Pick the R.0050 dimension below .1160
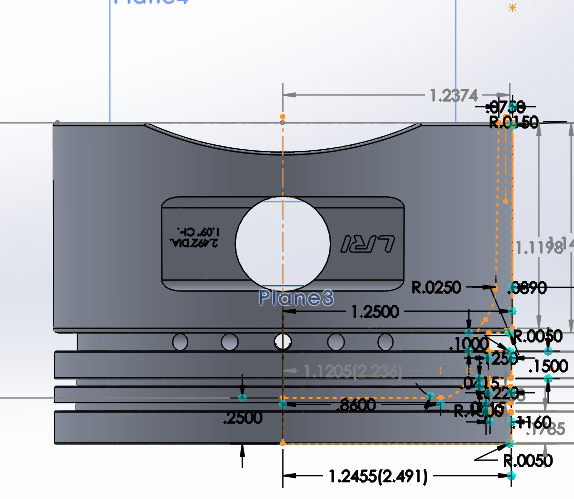Screen dimensions: 574x499 click(528, 460)
